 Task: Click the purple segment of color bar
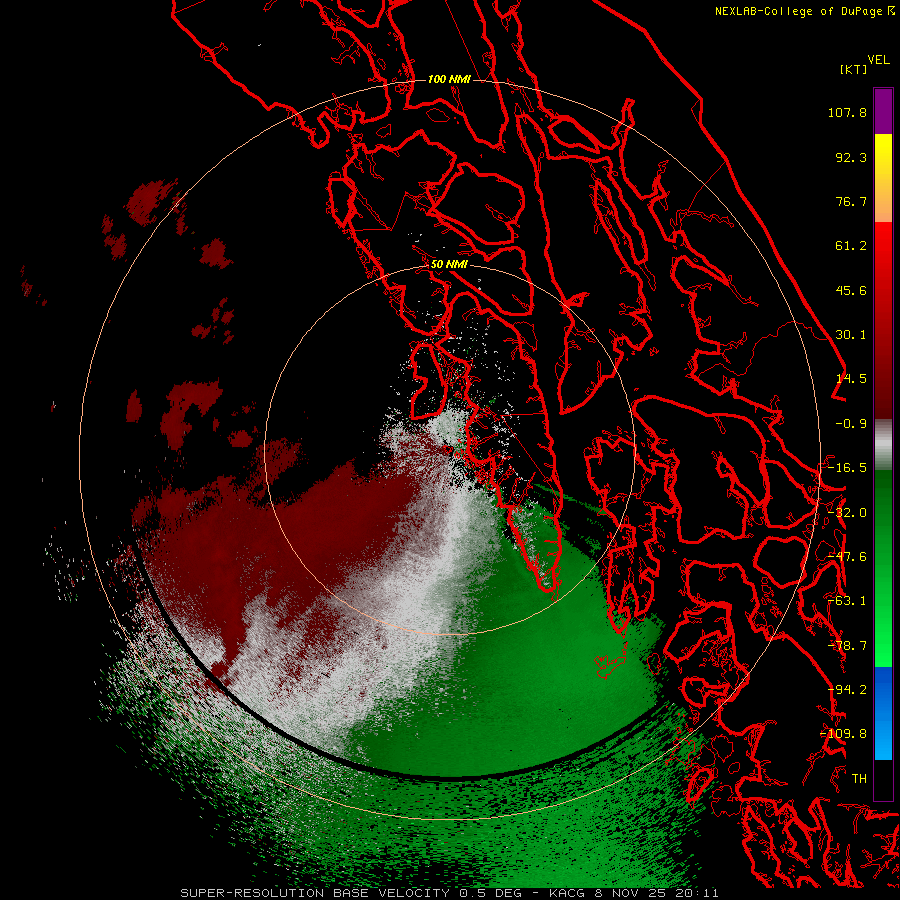point(883,111)
